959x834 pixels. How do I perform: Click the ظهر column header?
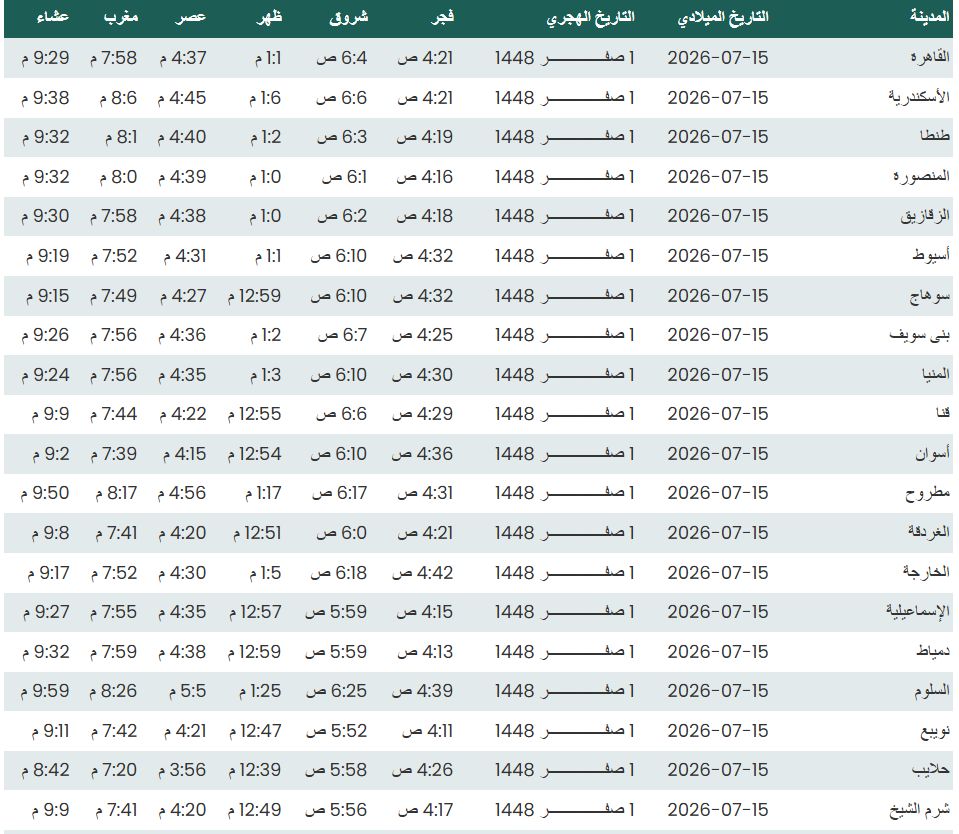269,18
